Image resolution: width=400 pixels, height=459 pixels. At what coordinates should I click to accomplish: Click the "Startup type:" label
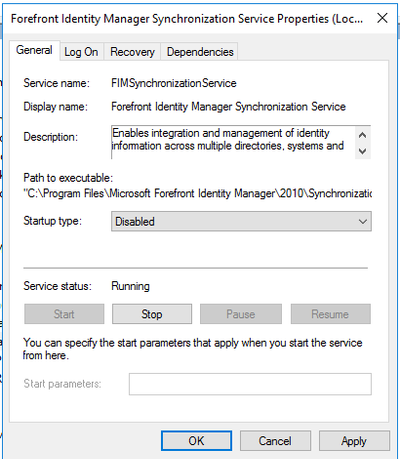52,221
